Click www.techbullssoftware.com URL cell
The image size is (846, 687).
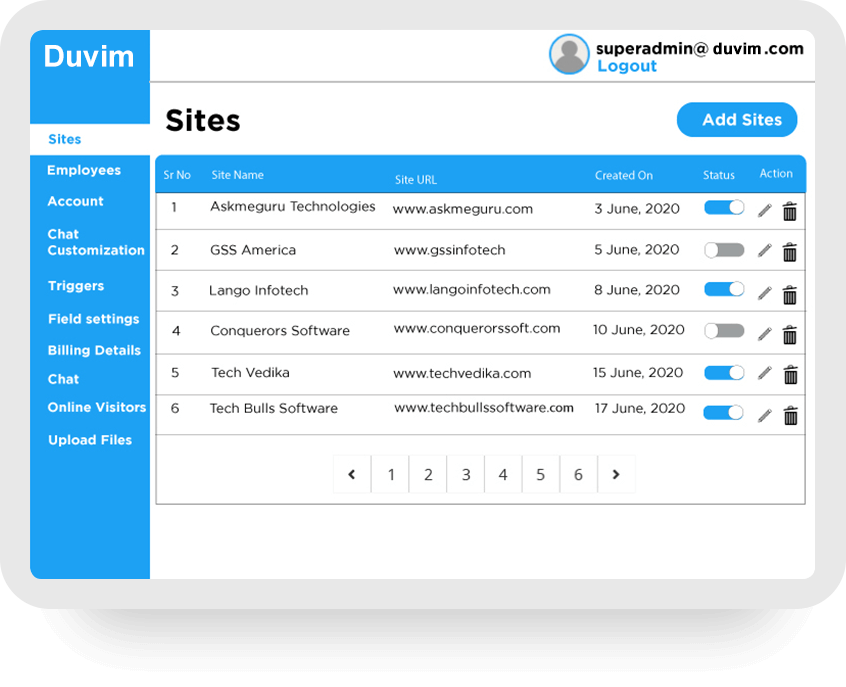pos(484,408)
